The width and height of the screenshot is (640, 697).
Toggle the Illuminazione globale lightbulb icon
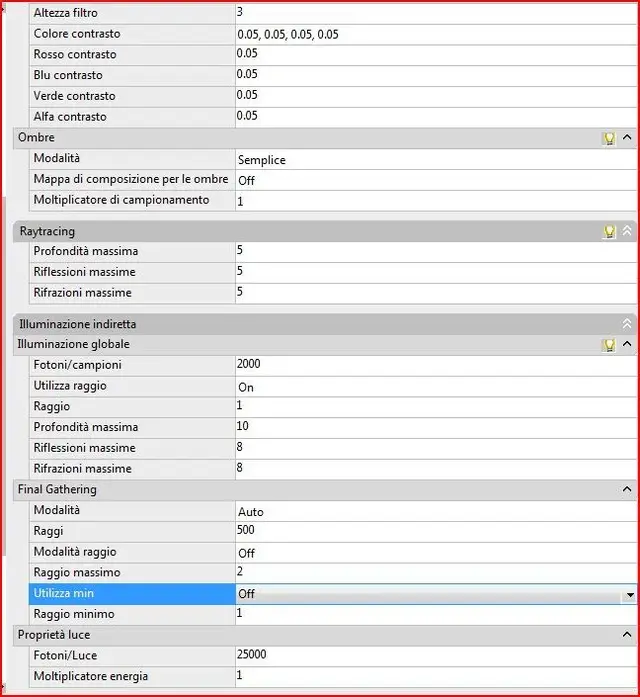(609, 345)
